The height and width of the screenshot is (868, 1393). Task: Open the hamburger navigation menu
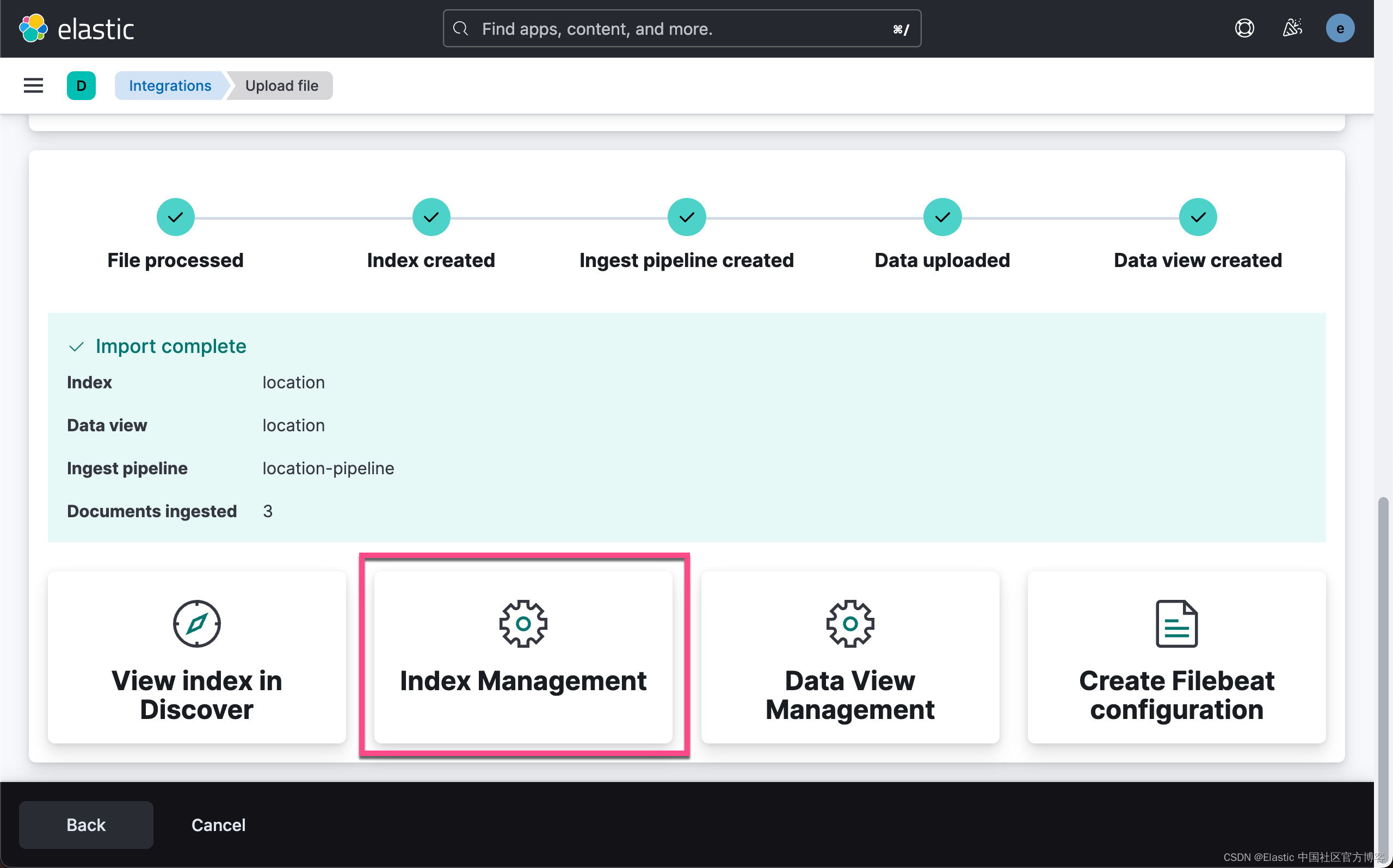[x=33, y=85]
